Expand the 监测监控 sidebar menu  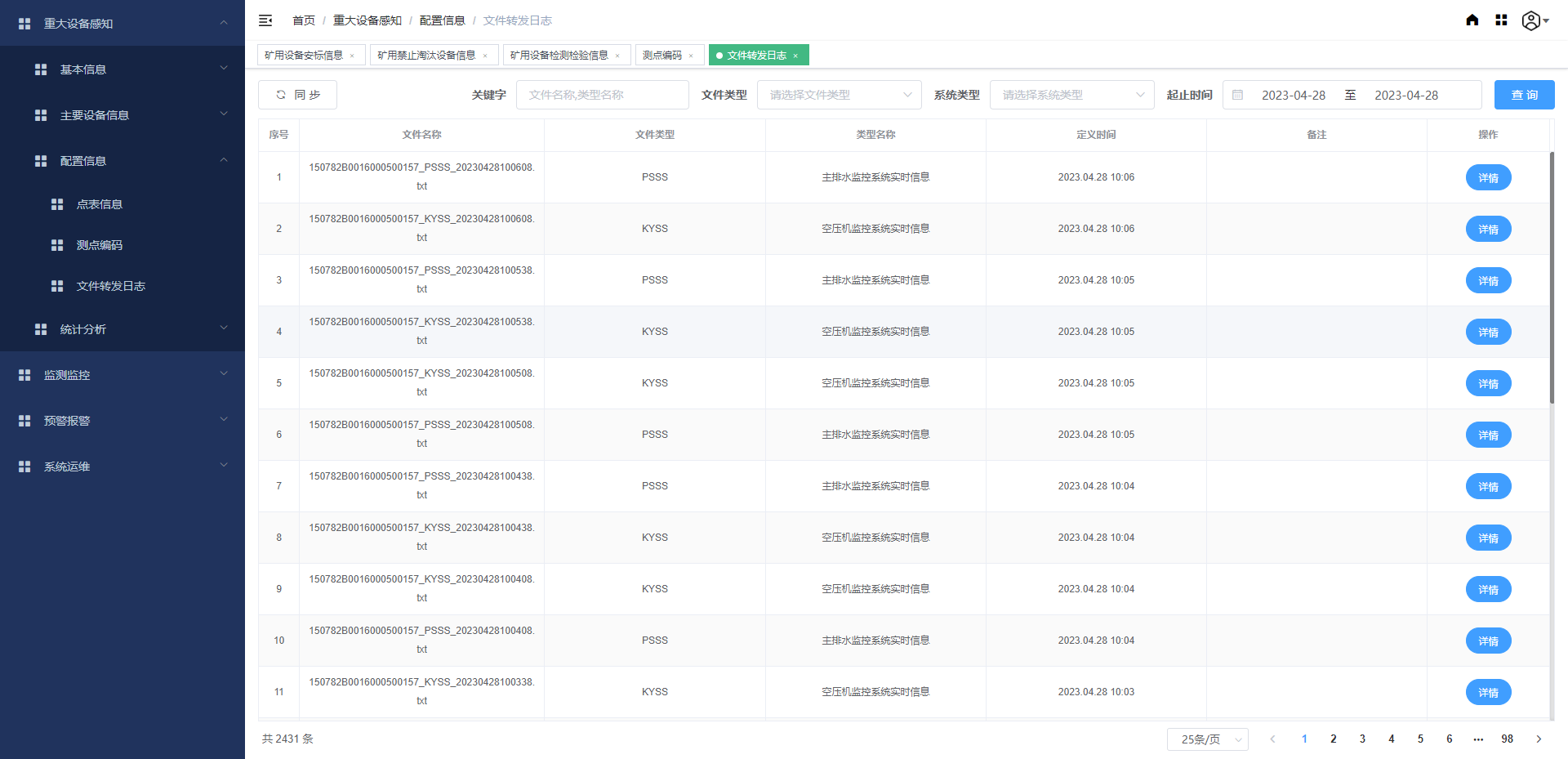click(122, 375)
